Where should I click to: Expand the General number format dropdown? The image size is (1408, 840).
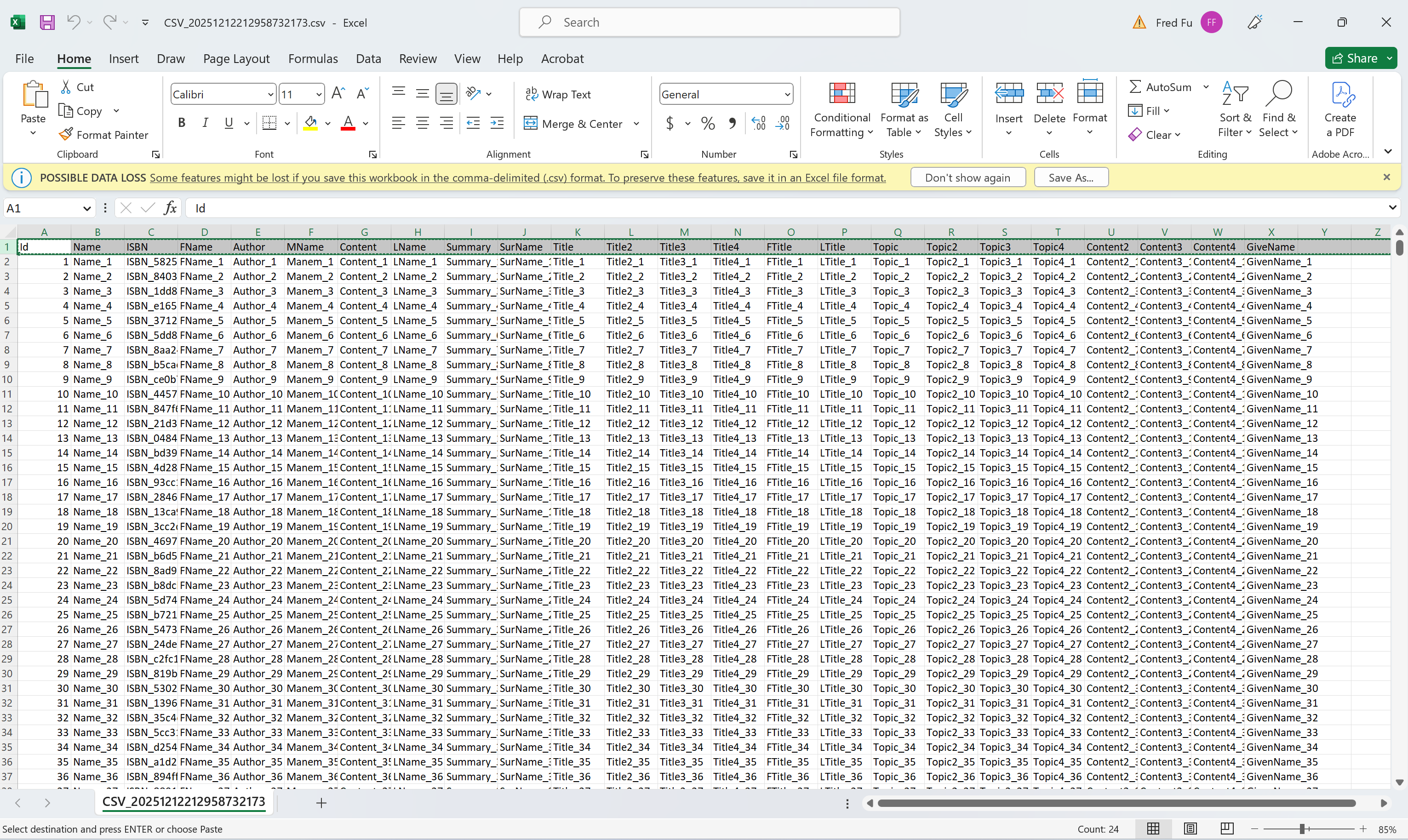tap(787, 95)
